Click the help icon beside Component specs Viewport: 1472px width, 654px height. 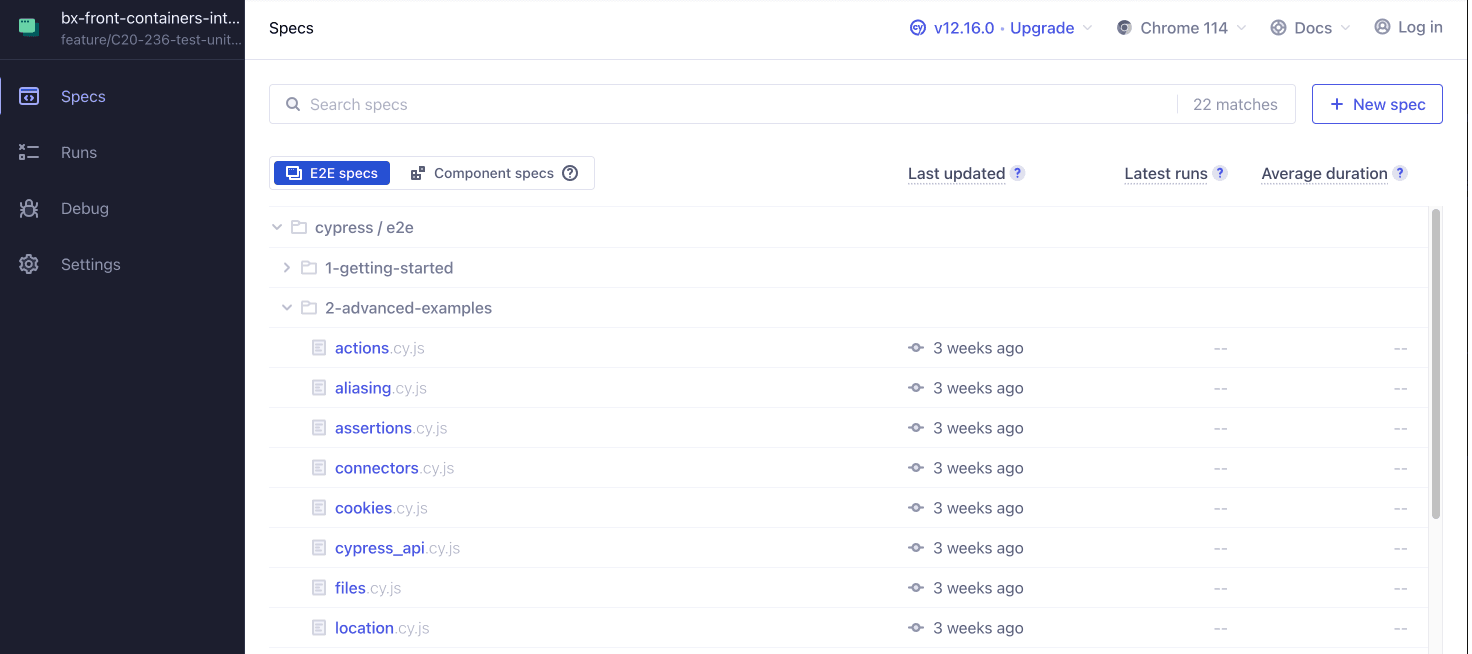[x=570, y=173]
